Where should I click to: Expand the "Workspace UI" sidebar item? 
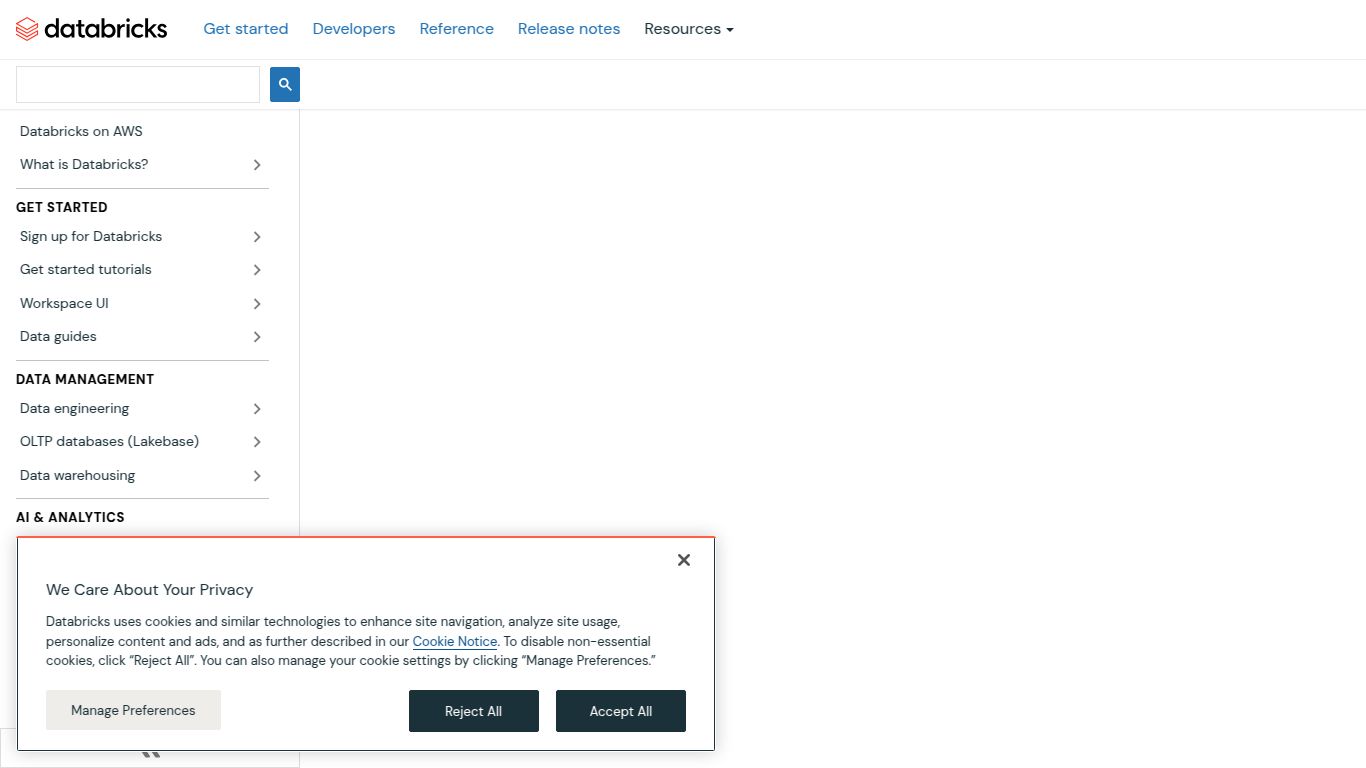257,304
